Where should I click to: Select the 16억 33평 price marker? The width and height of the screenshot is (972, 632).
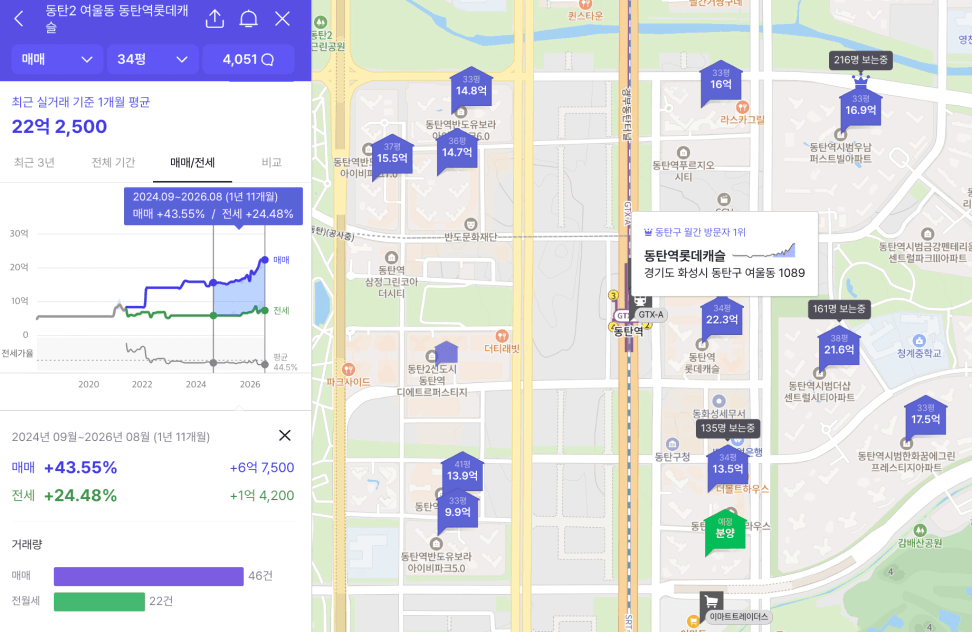(720, 81)
